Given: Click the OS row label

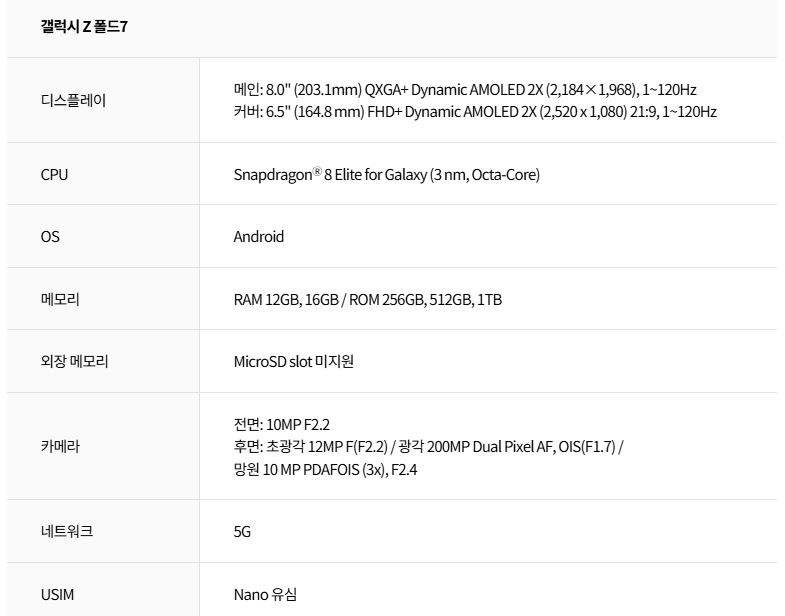Looking at the screenshot, I should (x=50, y=237).
